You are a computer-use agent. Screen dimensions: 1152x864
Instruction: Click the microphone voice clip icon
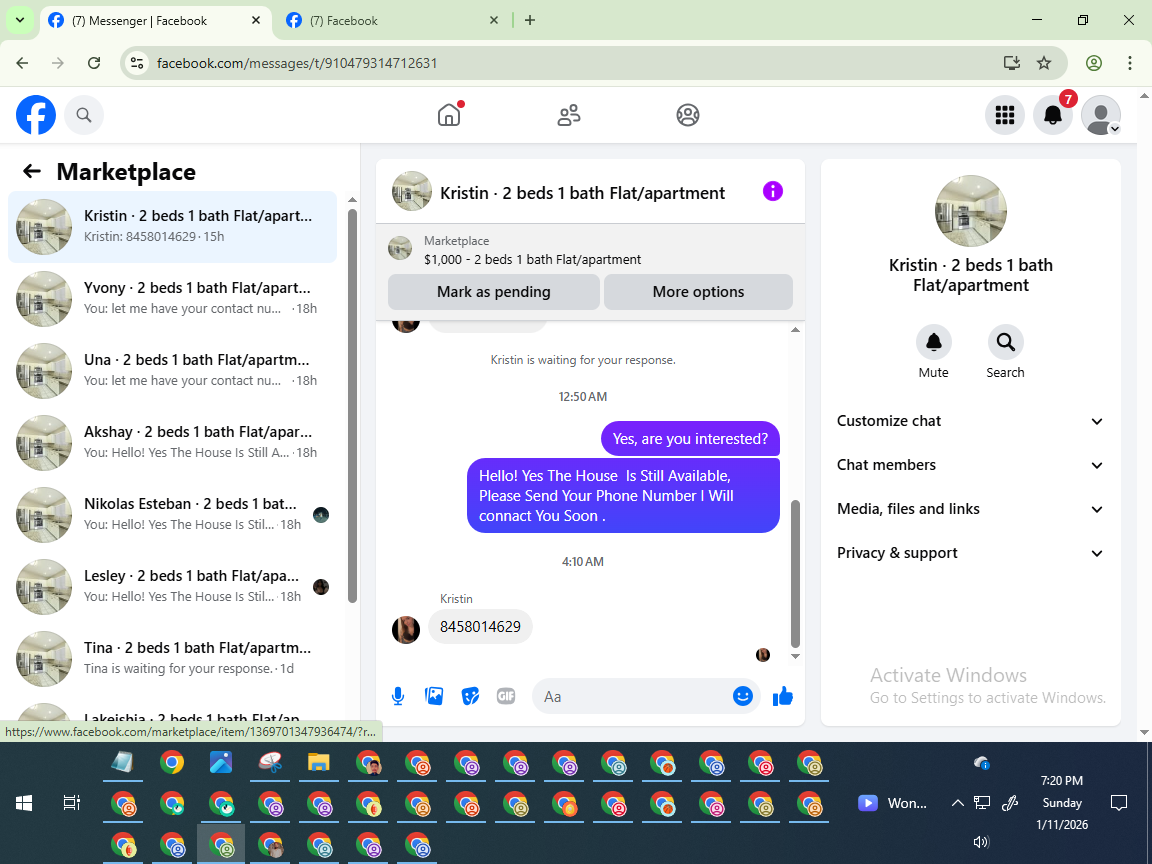click(398, 696)
